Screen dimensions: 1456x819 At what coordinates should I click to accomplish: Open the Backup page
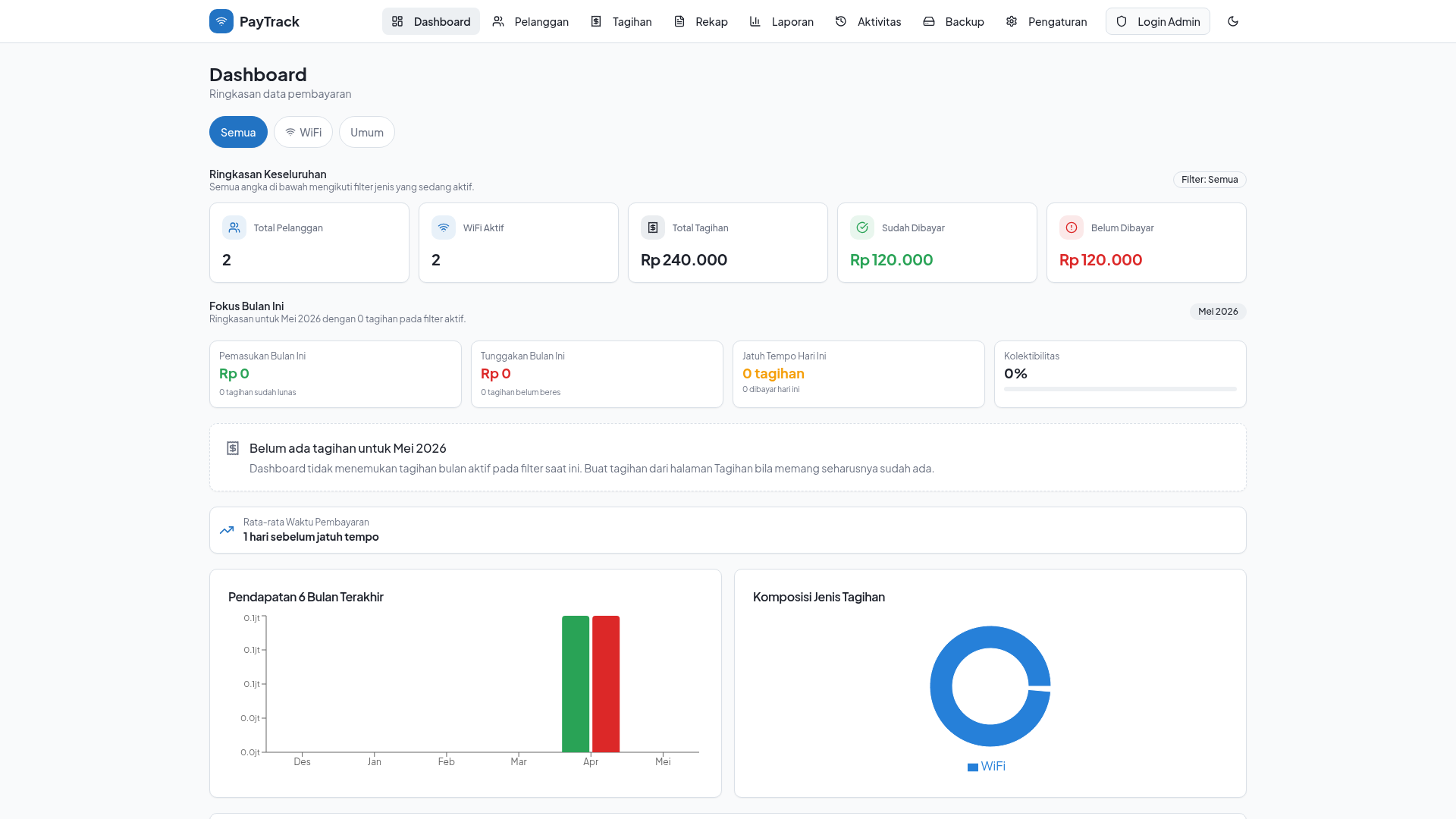tap(954, 21)
